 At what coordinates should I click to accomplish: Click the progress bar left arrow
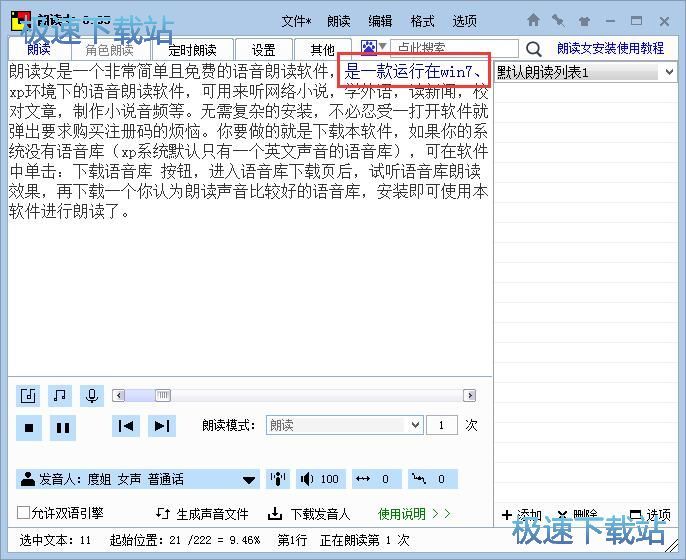tap(119, 396)
